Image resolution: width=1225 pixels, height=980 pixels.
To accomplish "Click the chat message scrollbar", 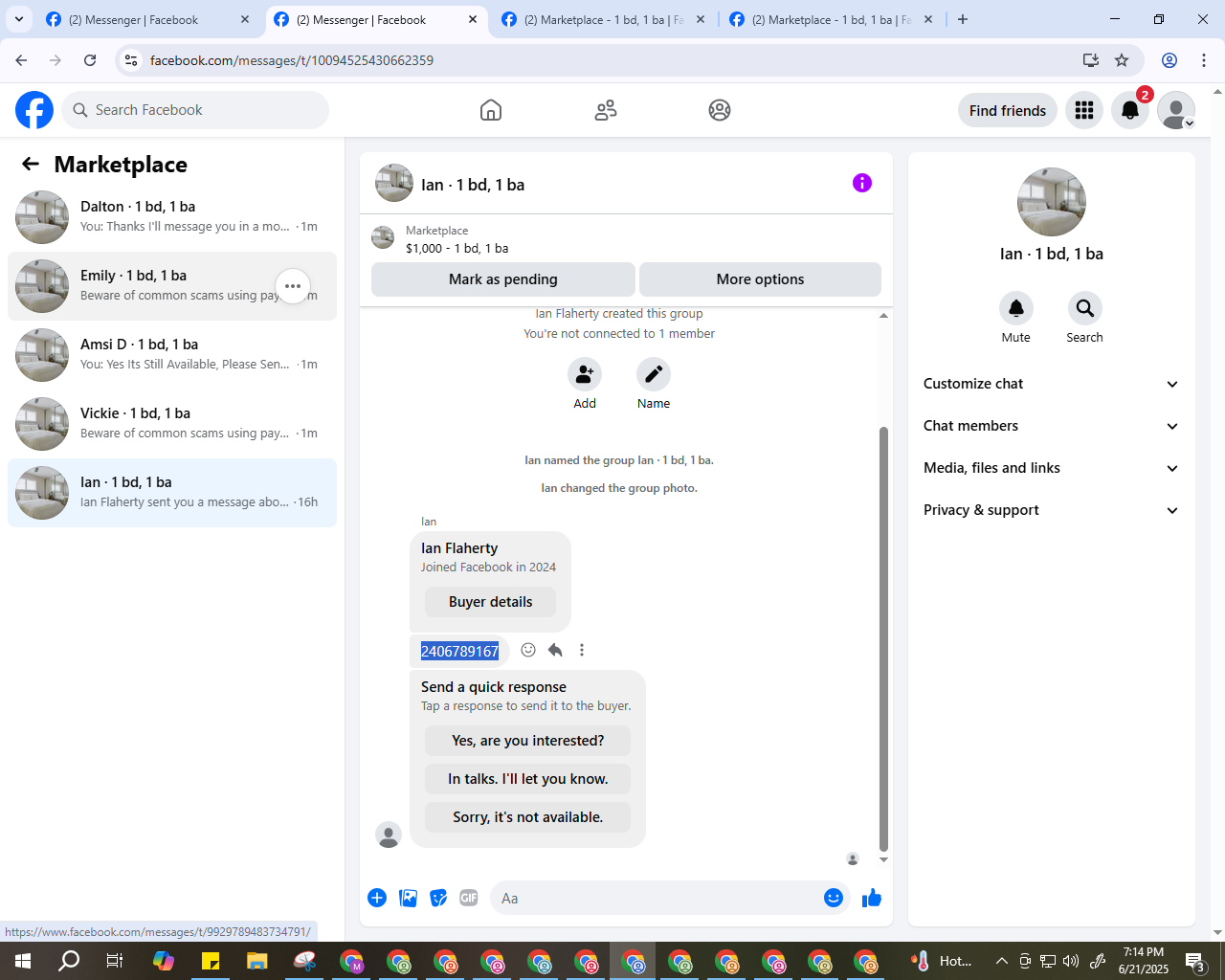I will pos(883,638).
